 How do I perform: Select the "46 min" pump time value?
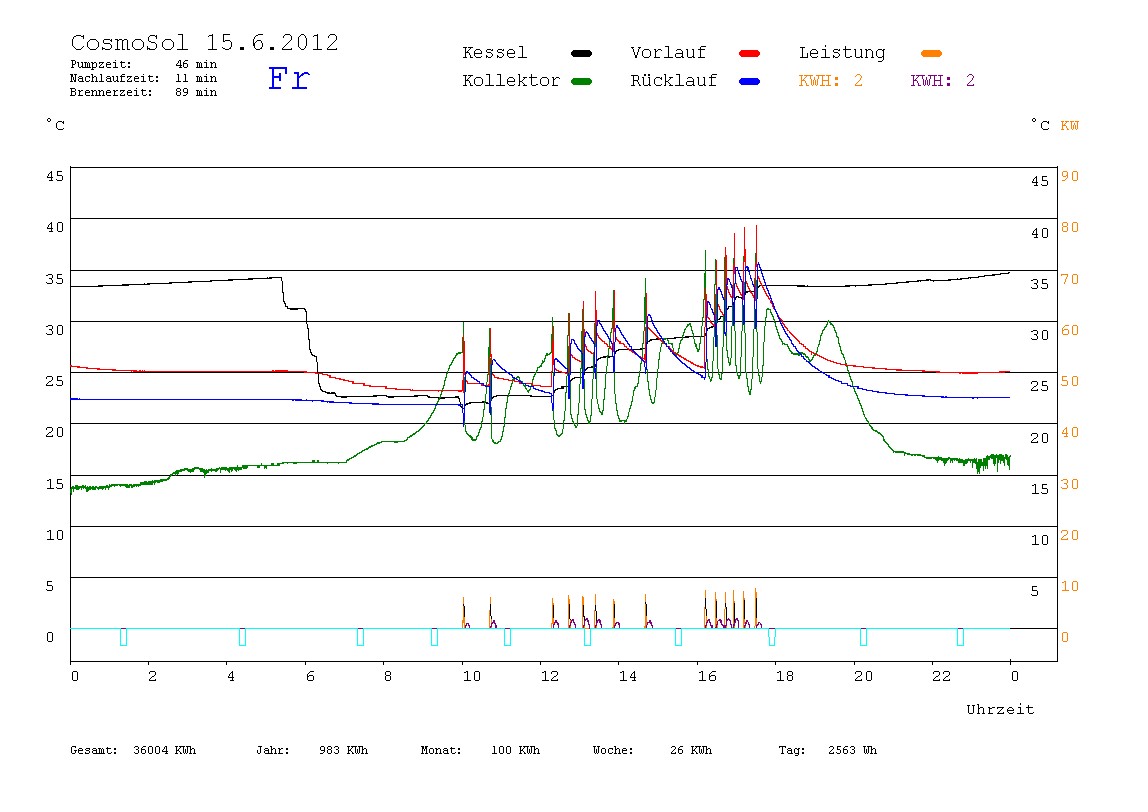(196, 64)
